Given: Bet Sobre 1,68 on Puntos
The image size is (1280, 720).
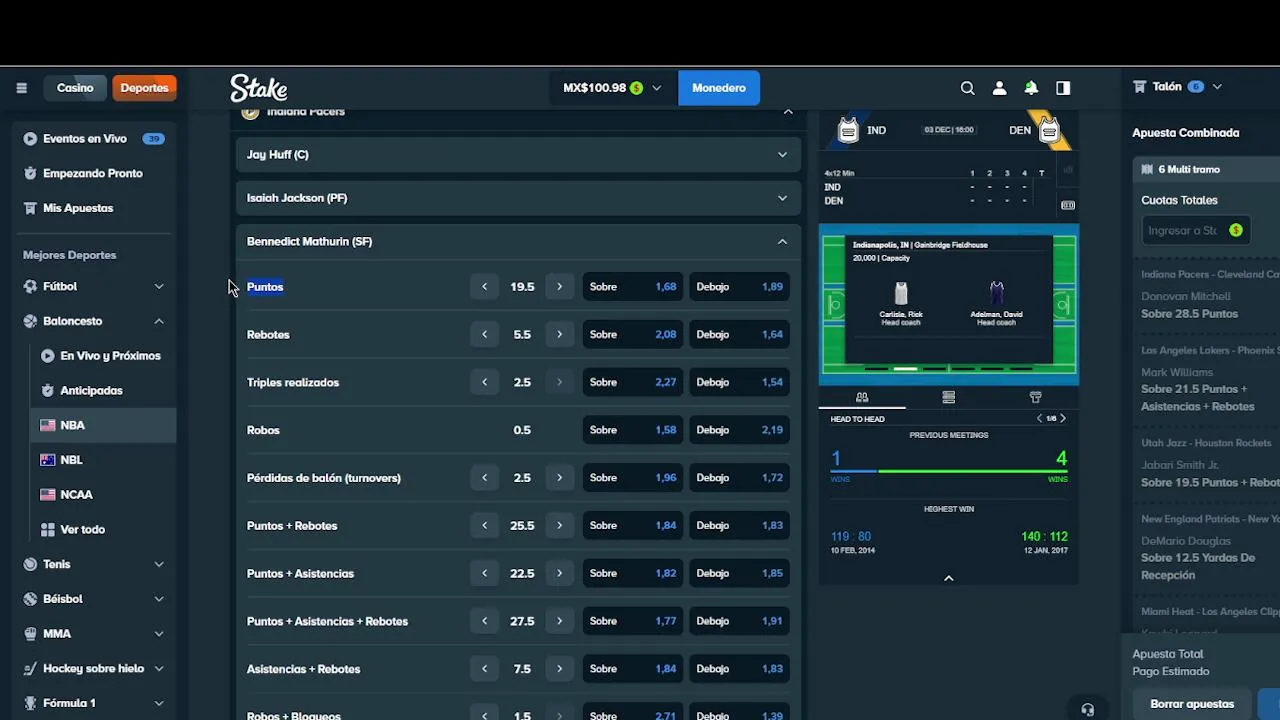Looking at the screenshot, I should [633, 287].
